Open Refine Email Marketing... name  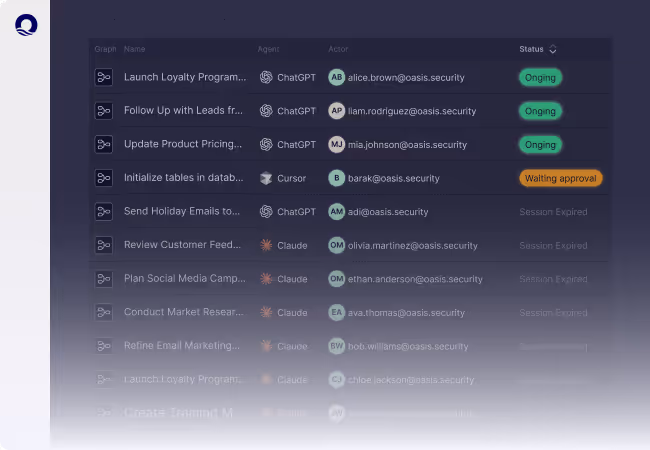pyautogui.click(x=182, y=345)
